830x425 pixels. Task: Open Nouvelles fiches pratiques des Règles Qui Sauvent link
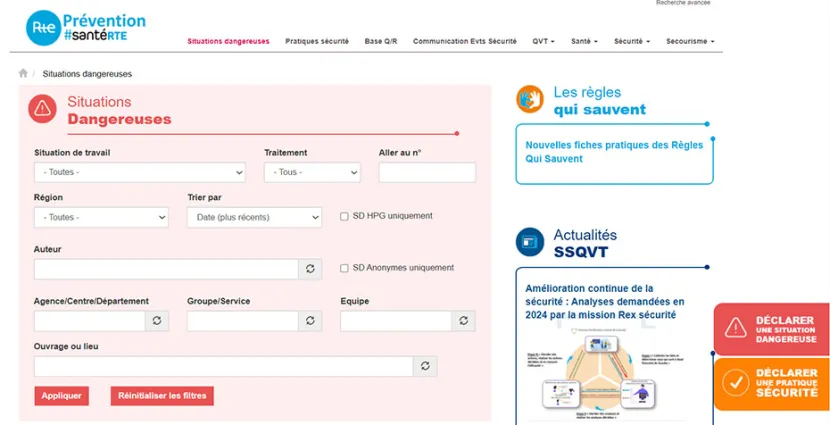click(x=614, y=152)
